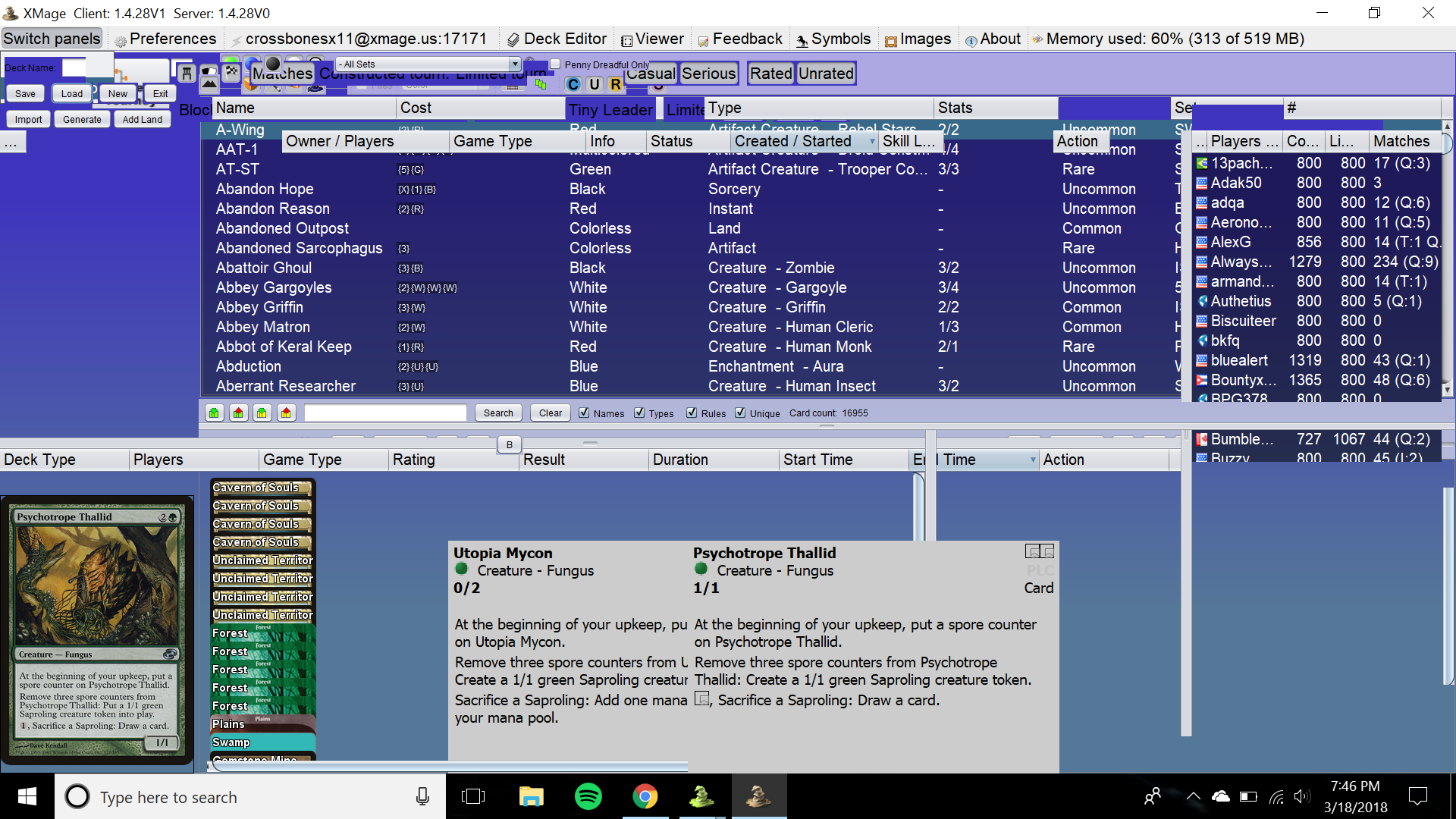
Task: Open the Deck Editor
Action: tap(557, 39)
